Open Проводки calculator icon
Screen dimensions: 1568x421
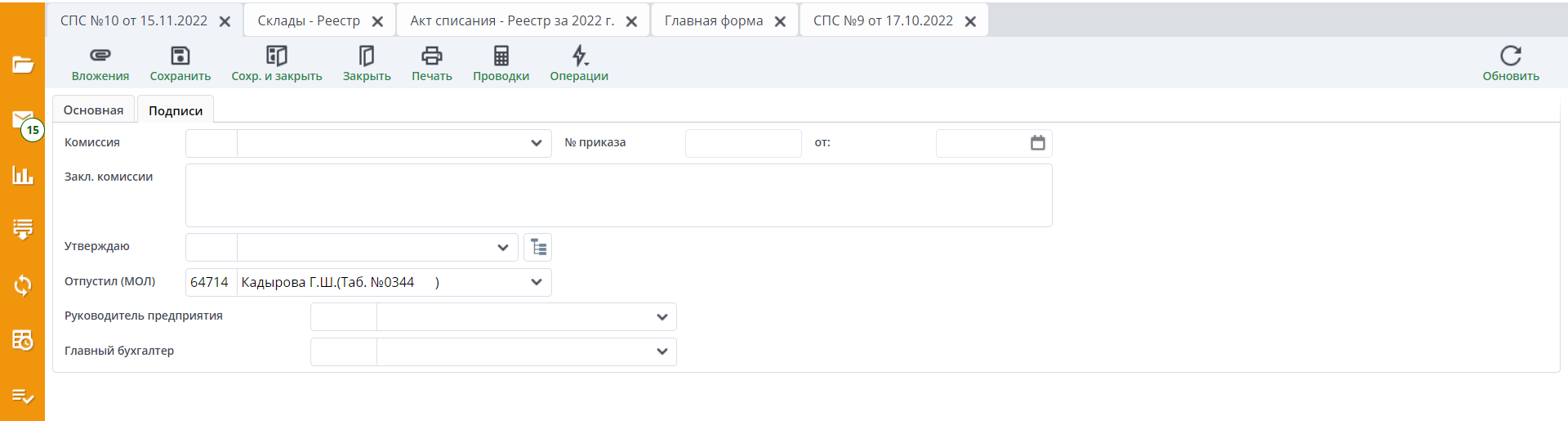[501, 56]
